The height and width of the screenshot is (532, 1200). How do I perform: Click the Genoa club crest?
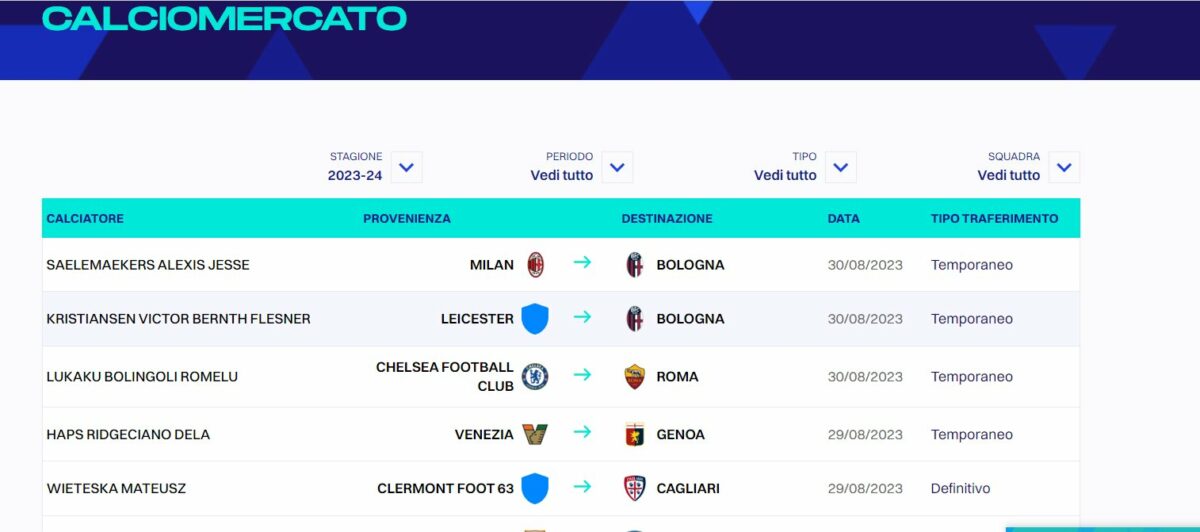(635, 434)
